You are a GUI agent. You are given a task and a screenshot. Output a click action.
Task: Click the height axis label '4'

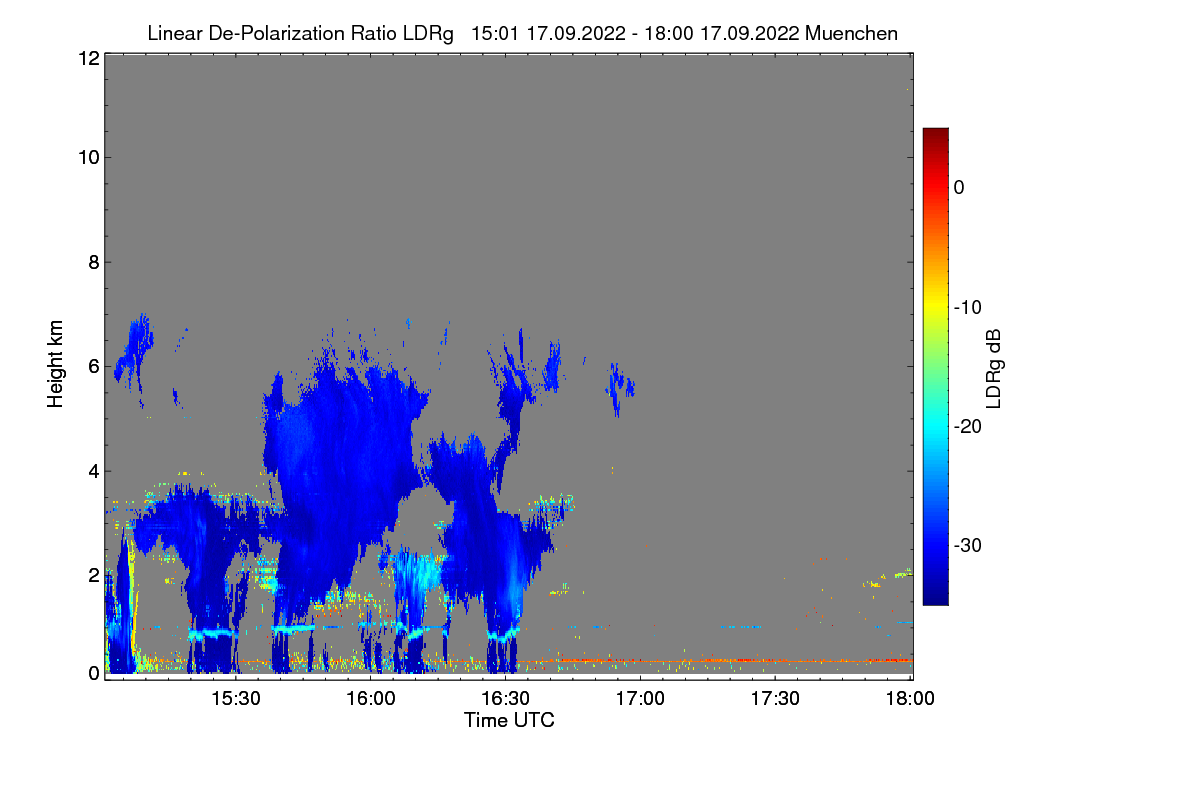coord(93,471)
